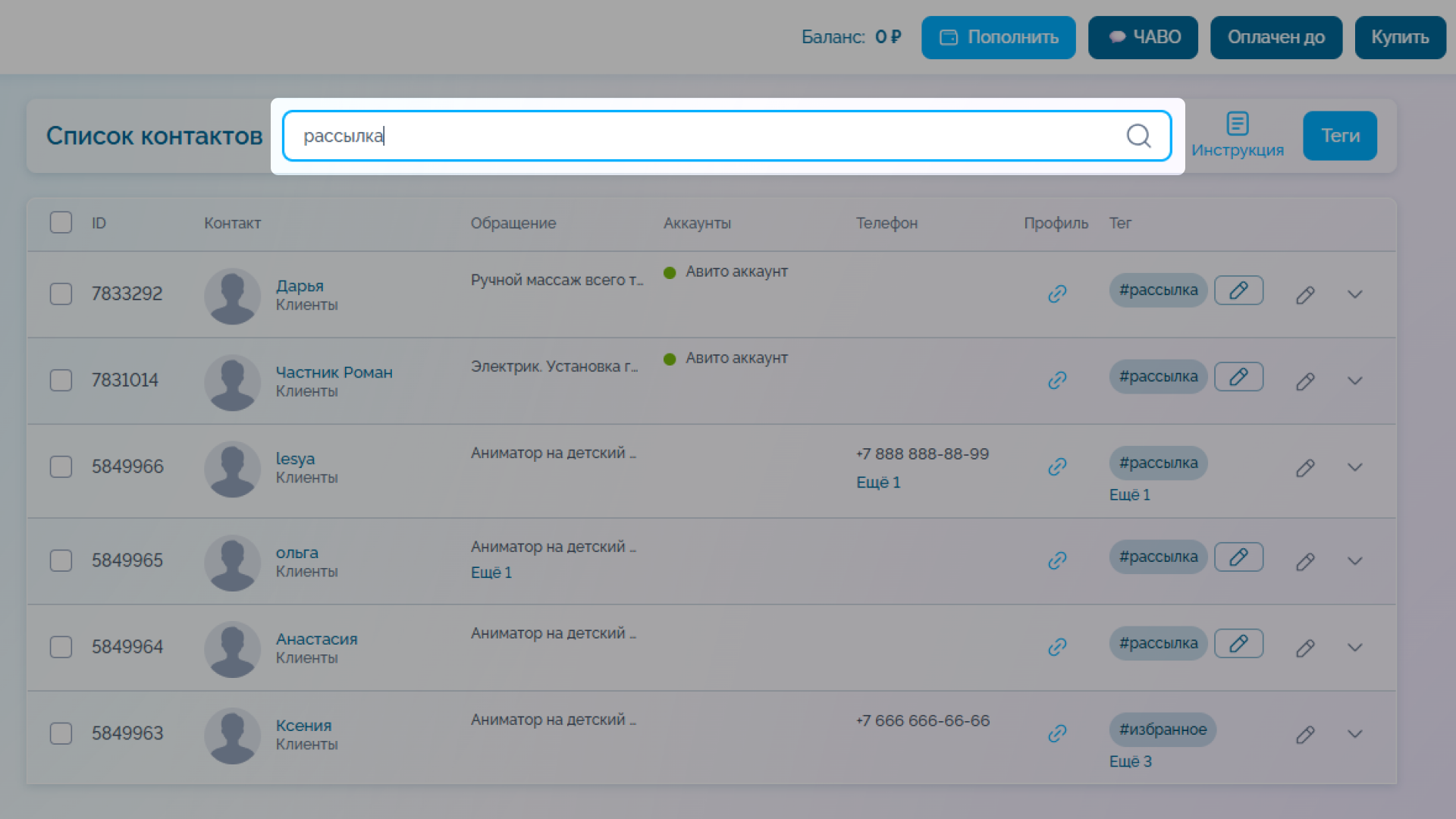Click the edit pencil for contact lesya

(1305, 468)
